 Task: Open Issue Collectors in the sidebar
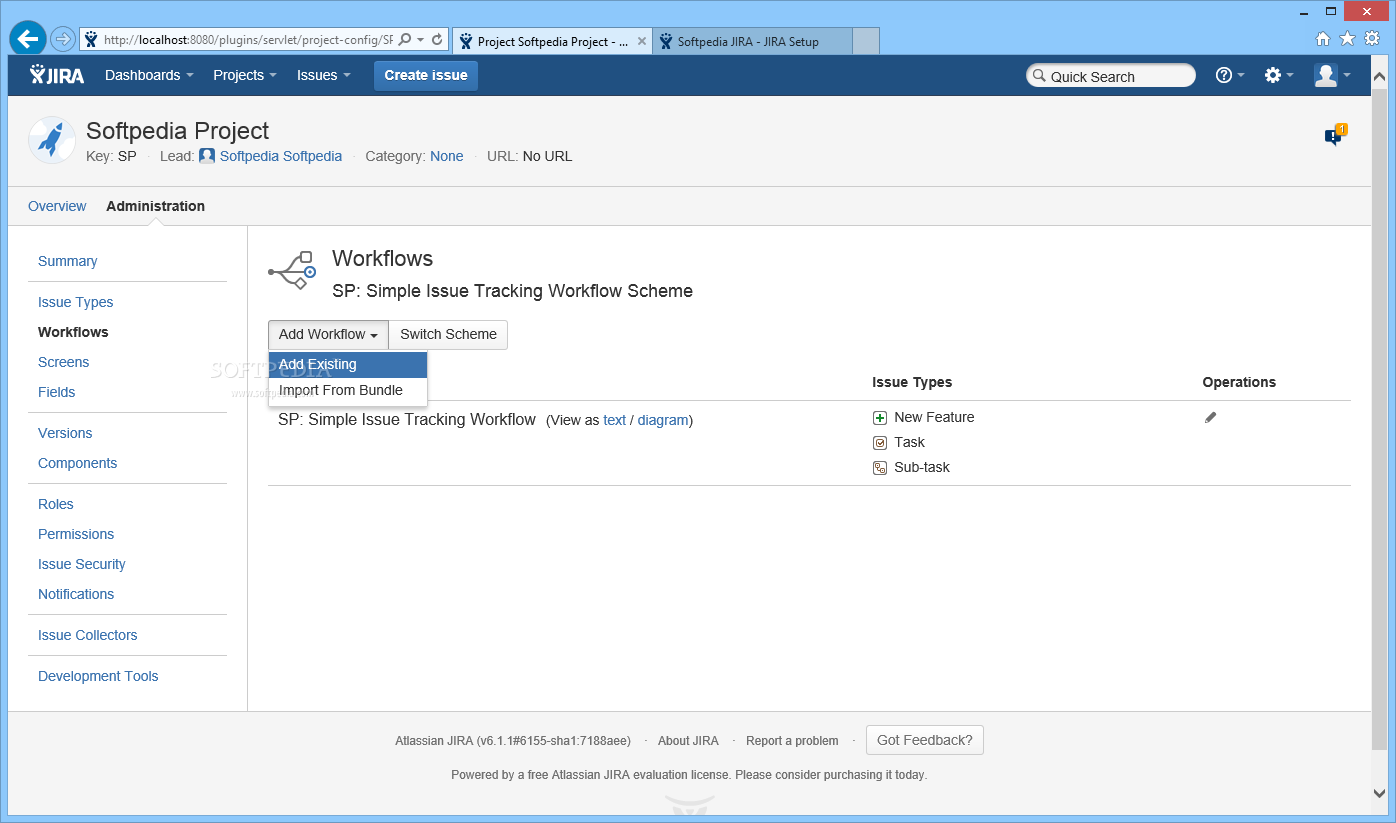(x=88, y=635)
